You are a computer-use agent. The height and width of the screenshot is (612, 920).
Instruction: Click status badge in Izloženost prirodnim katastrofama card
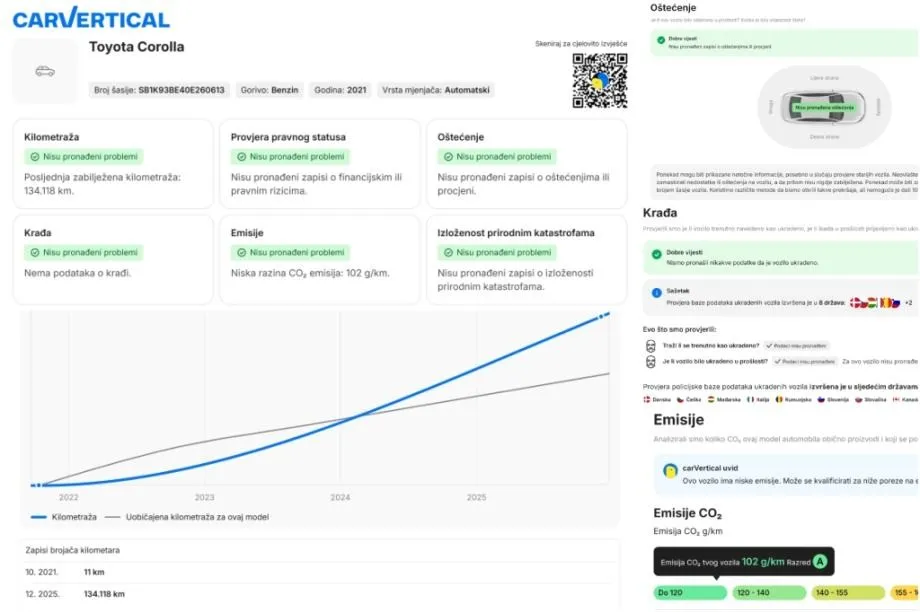(497, 252)
